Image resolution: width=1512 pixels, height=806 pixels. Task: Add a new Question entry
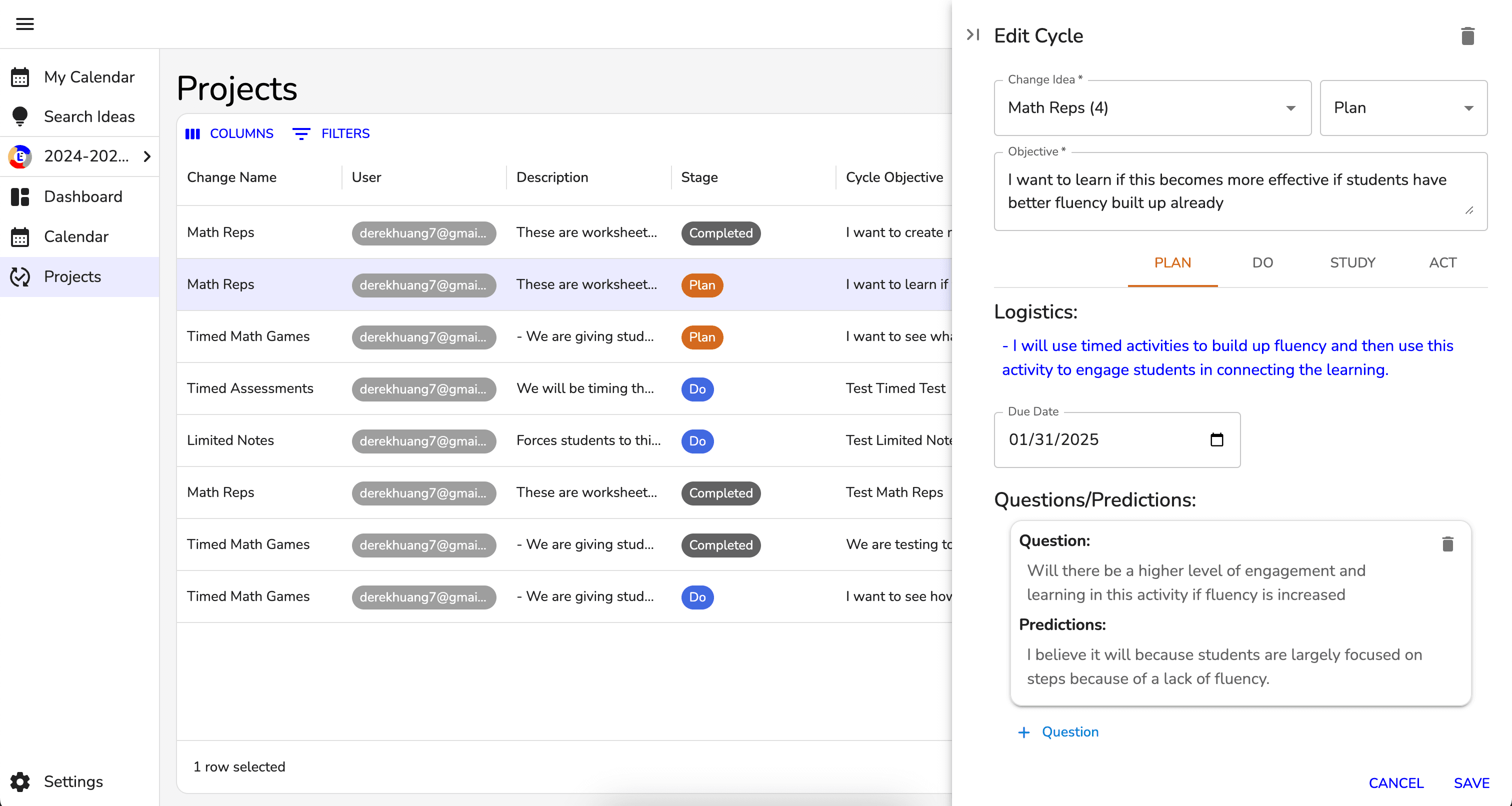pos(1057,732)
